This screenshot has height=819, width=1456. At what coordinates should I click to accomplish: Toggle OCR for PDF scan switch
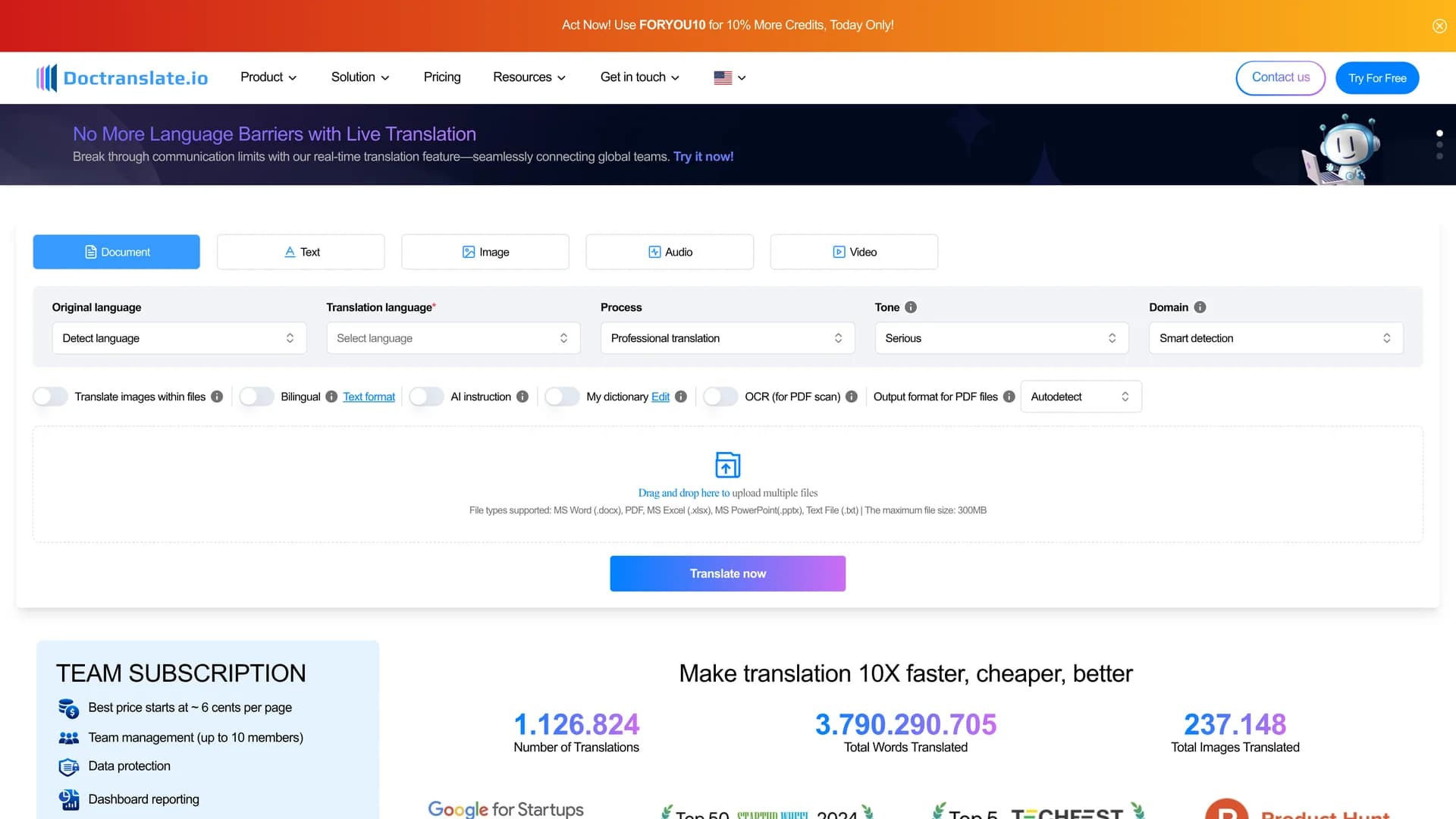(x=720, y=397)
